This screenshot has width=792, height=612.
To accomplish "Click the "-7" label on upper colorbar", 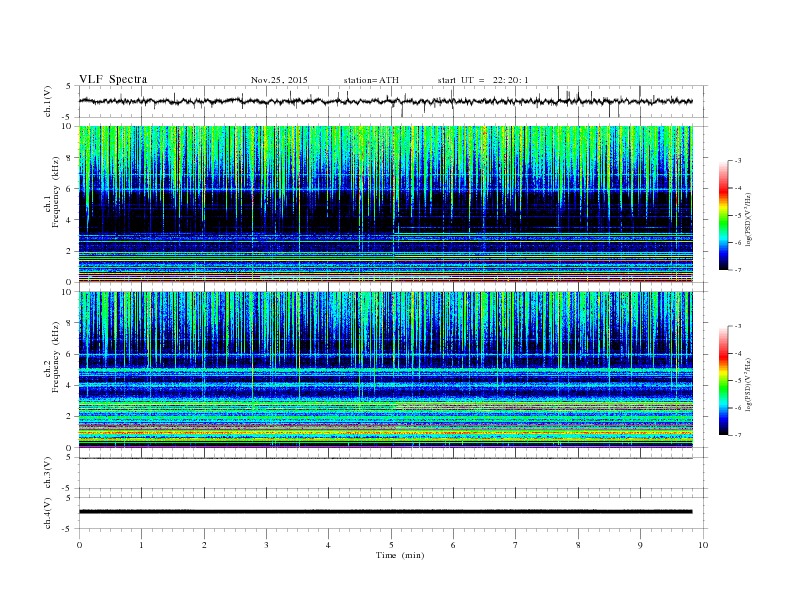I will [x=738, y=270].
